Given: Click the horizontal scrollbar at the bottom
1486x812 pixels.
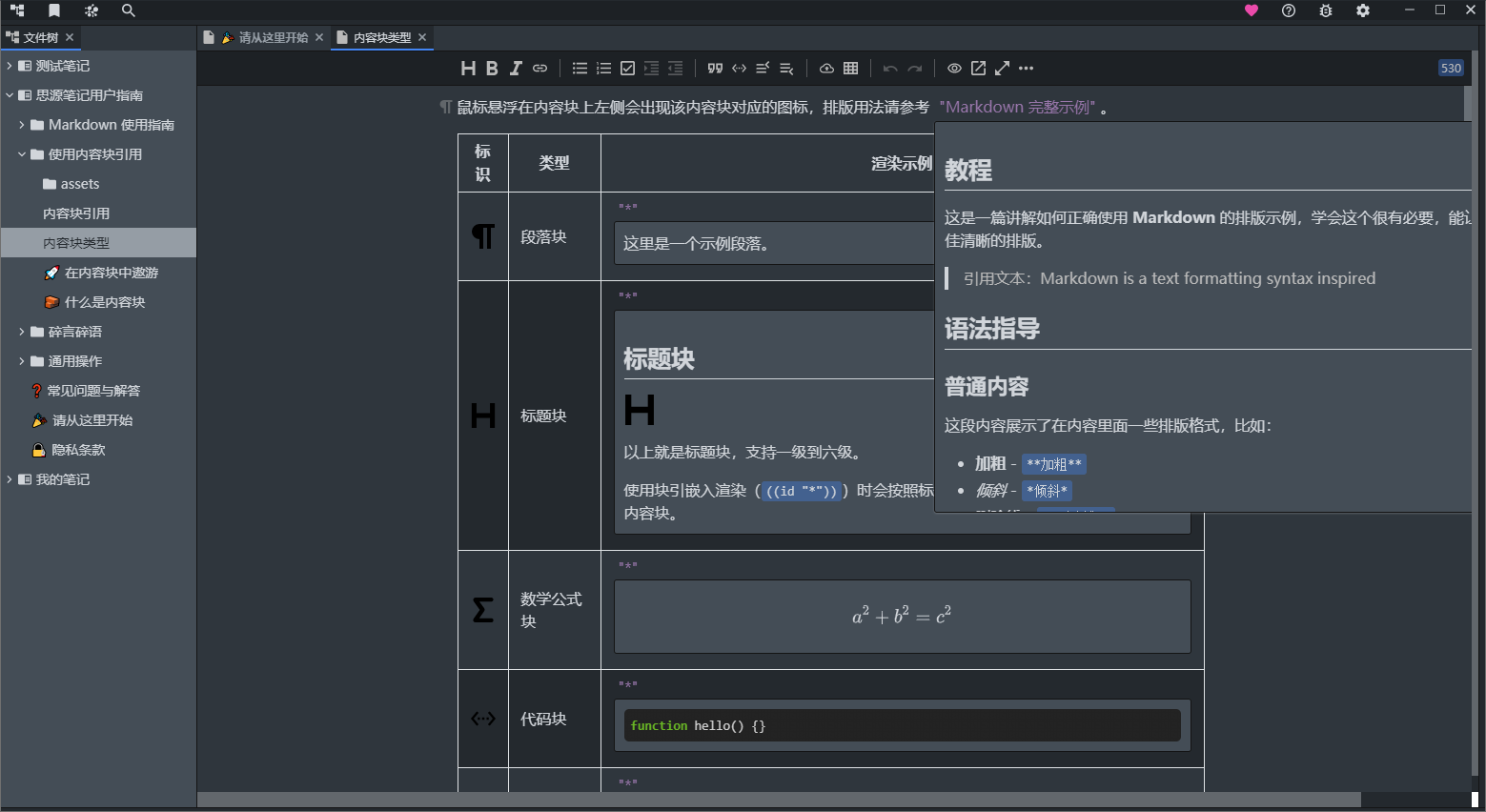Looking at the screenshot, I should [779, 800].
